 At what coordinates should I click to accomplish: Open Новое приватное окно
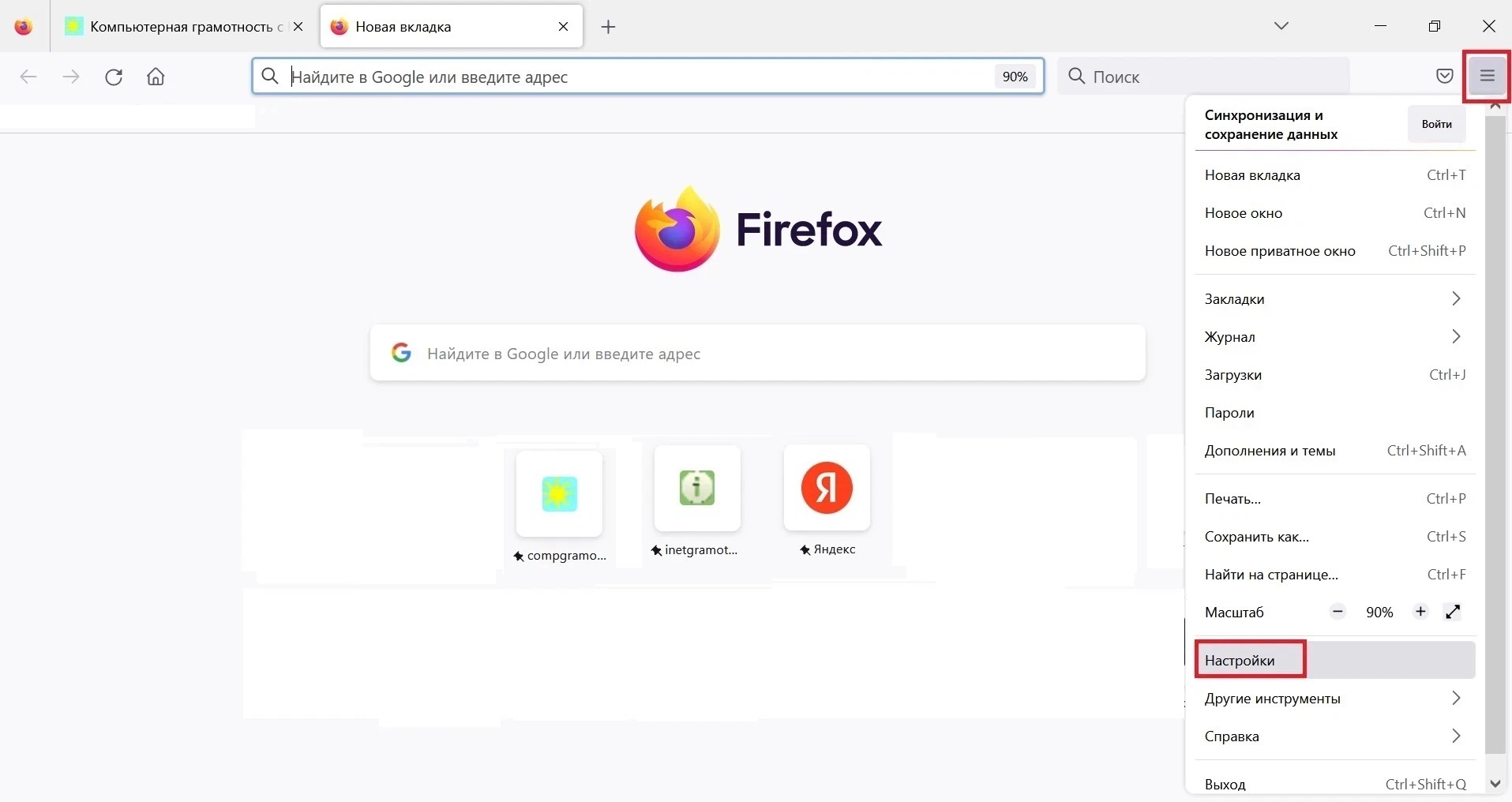(1335, 251)
